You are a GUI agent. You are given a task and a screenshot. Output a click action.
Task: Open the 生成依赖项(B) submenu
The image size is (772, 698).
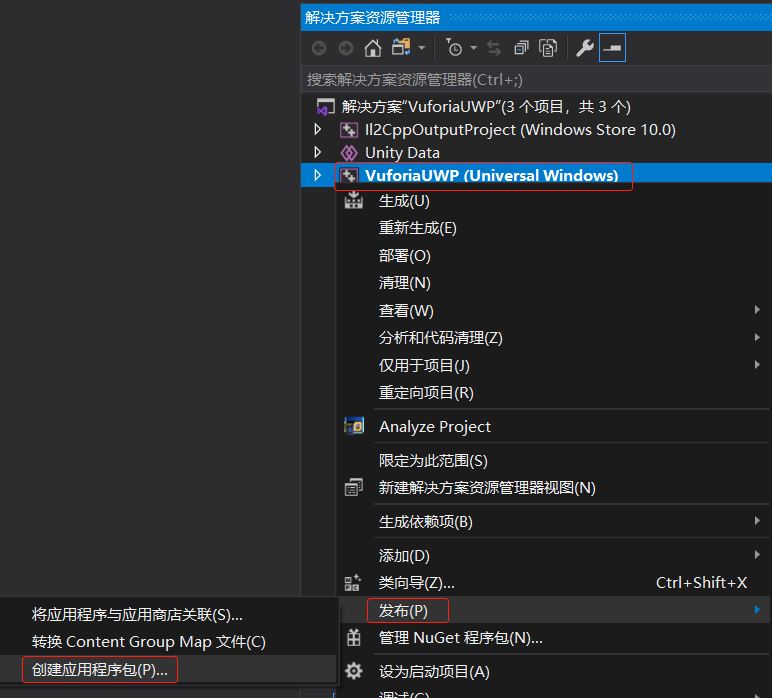point(553,522)
